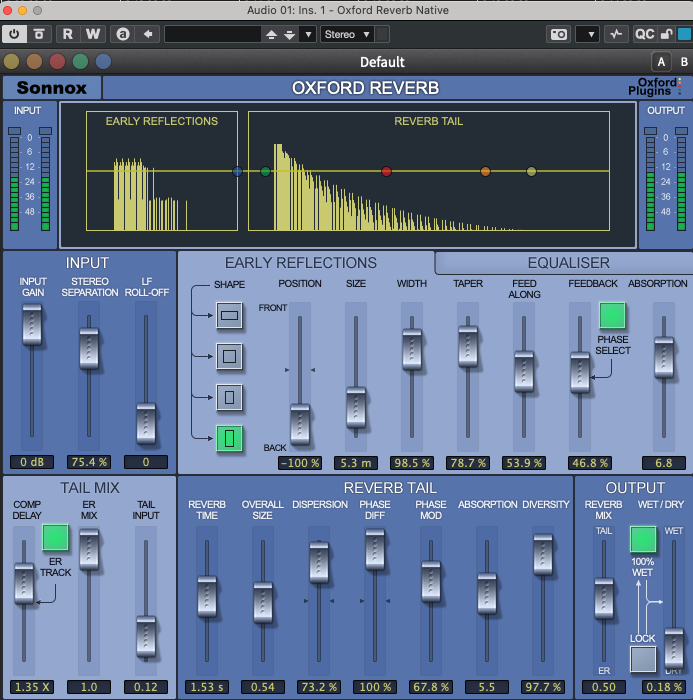Click the Comp Delay 1.35 X value

[32, 687]
